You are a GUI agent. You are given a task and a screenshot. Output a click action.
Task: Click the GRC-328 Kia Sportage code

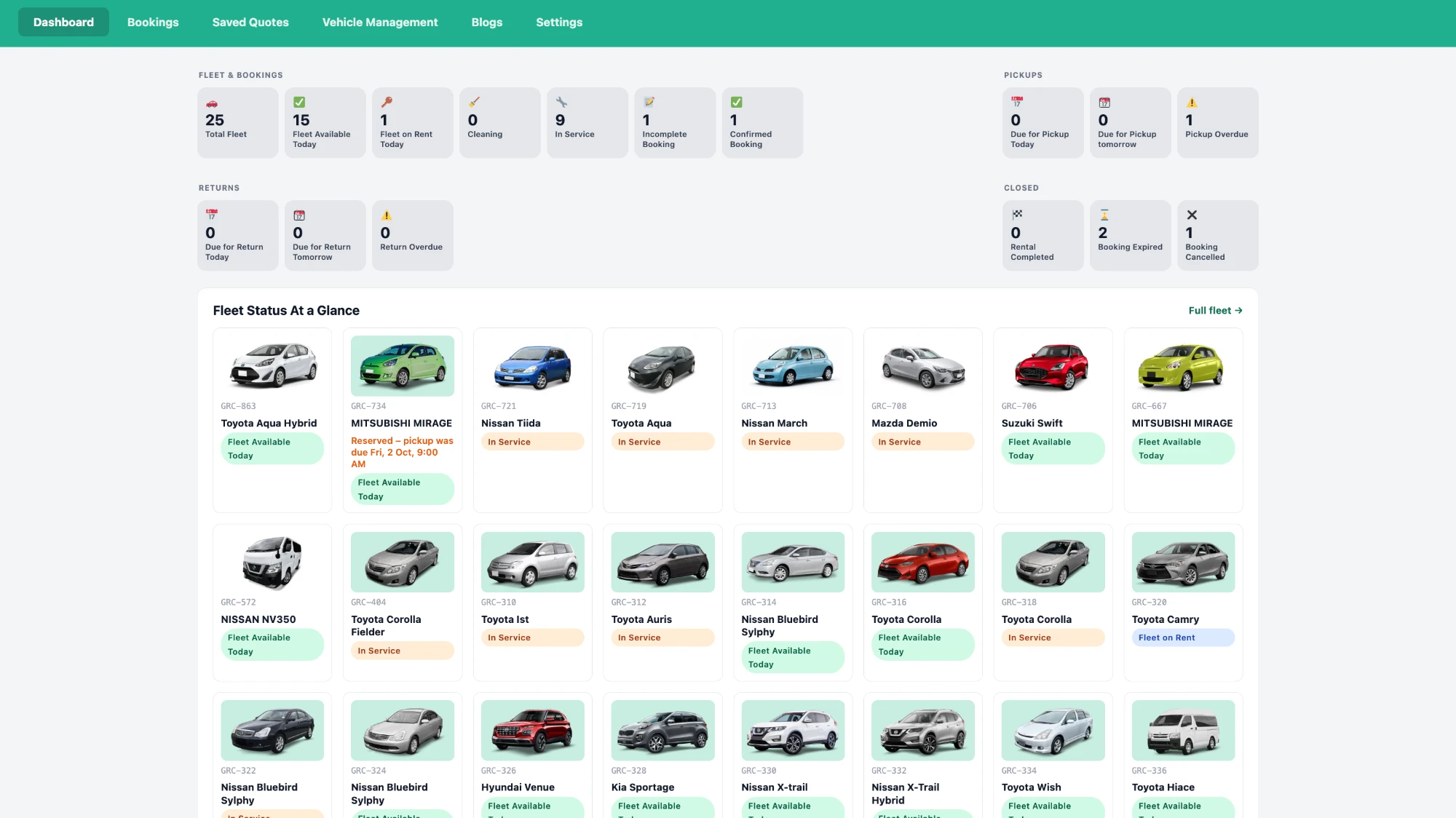click(x=629, y=771)
